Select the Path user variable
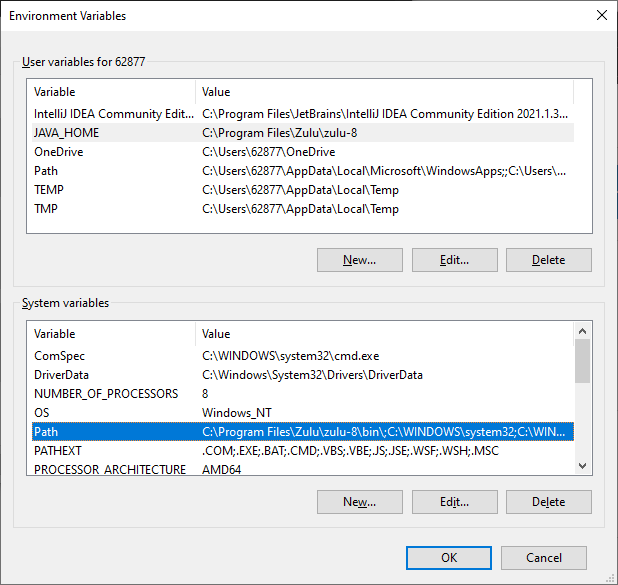618x585 pixels. point(303,171)
